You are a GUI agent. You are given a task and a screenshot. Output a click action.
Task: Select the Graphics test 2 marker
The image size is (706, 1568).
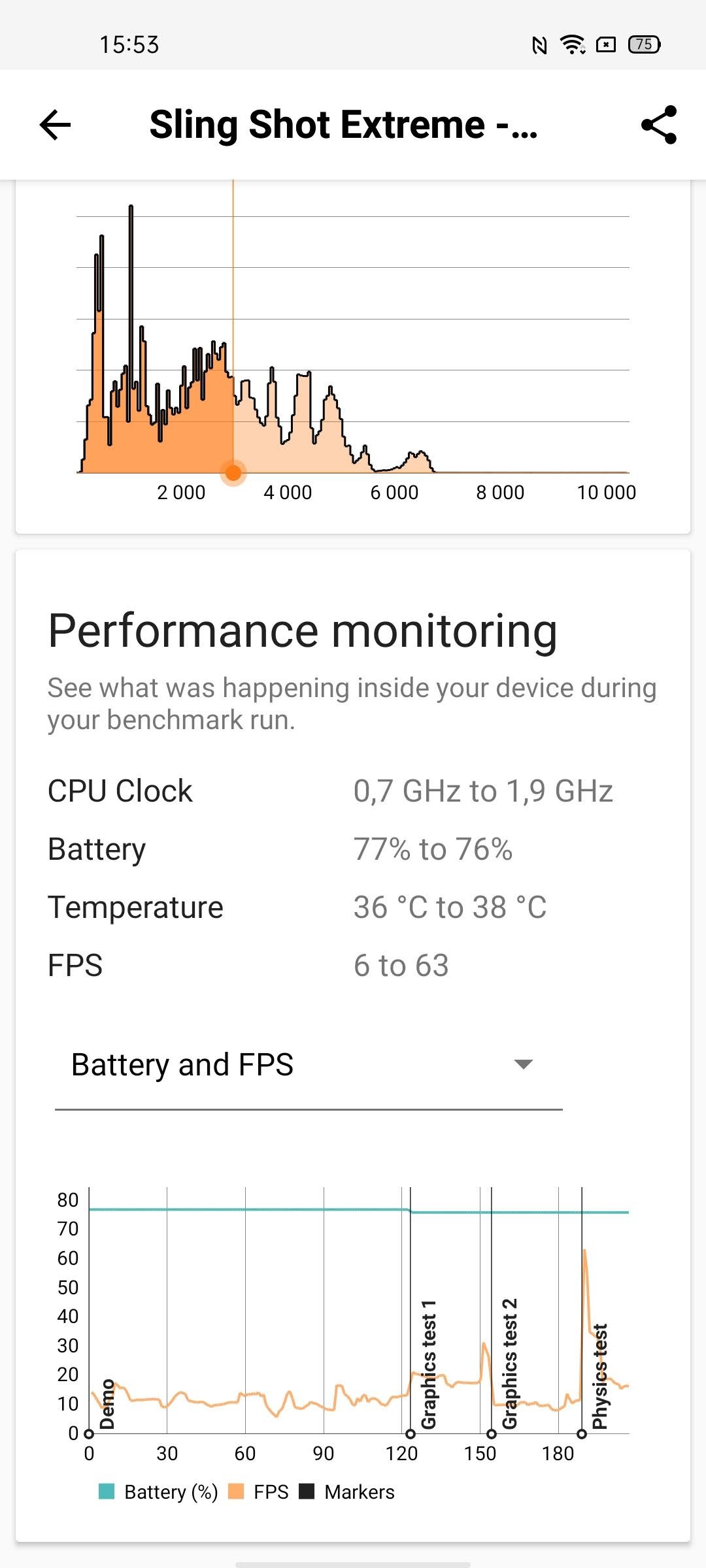(492, 1434)
